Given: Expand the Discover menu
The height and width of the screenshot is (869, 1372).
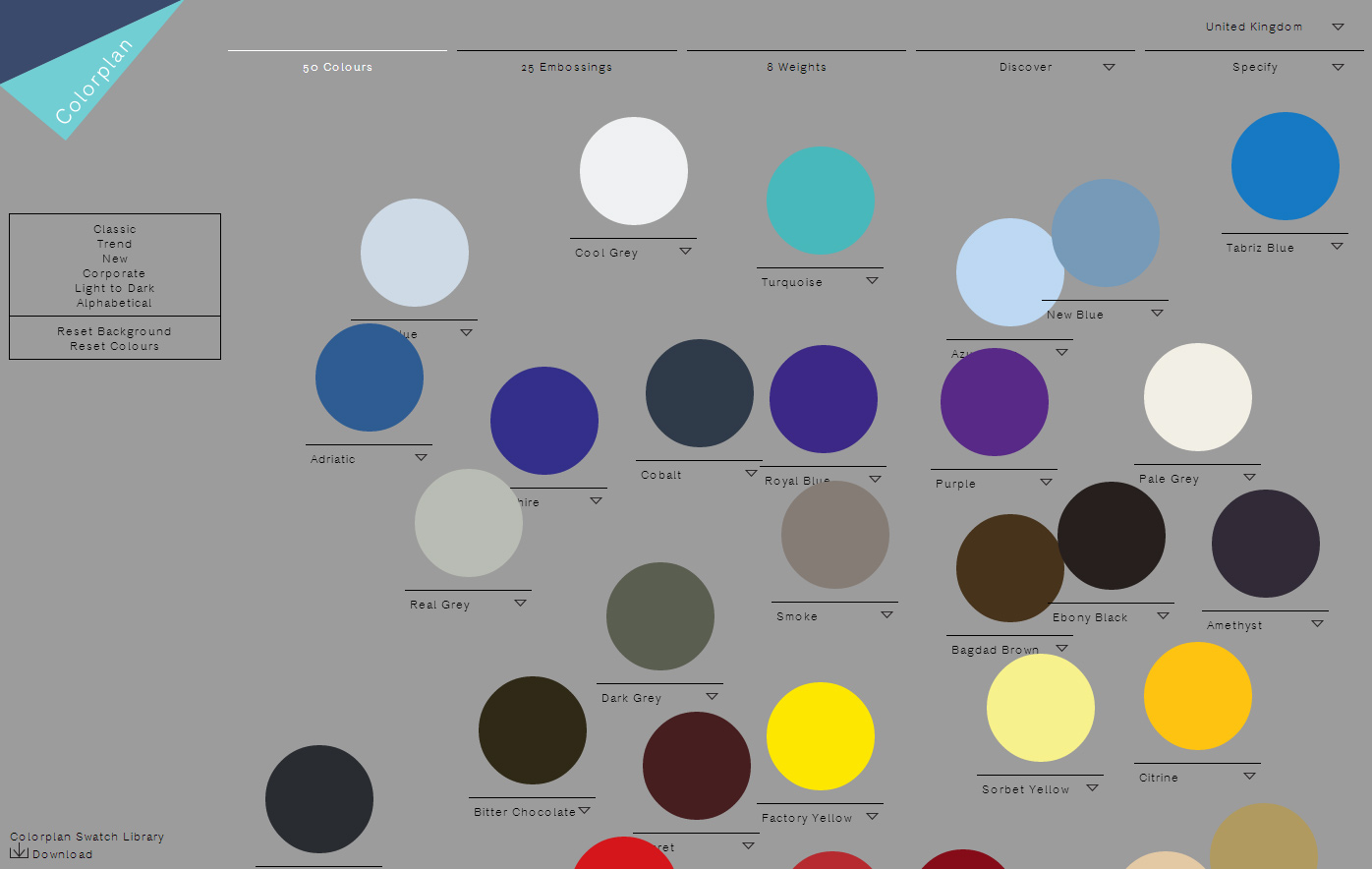Looking at the screenshot, I should click(x=1109, y=68).
